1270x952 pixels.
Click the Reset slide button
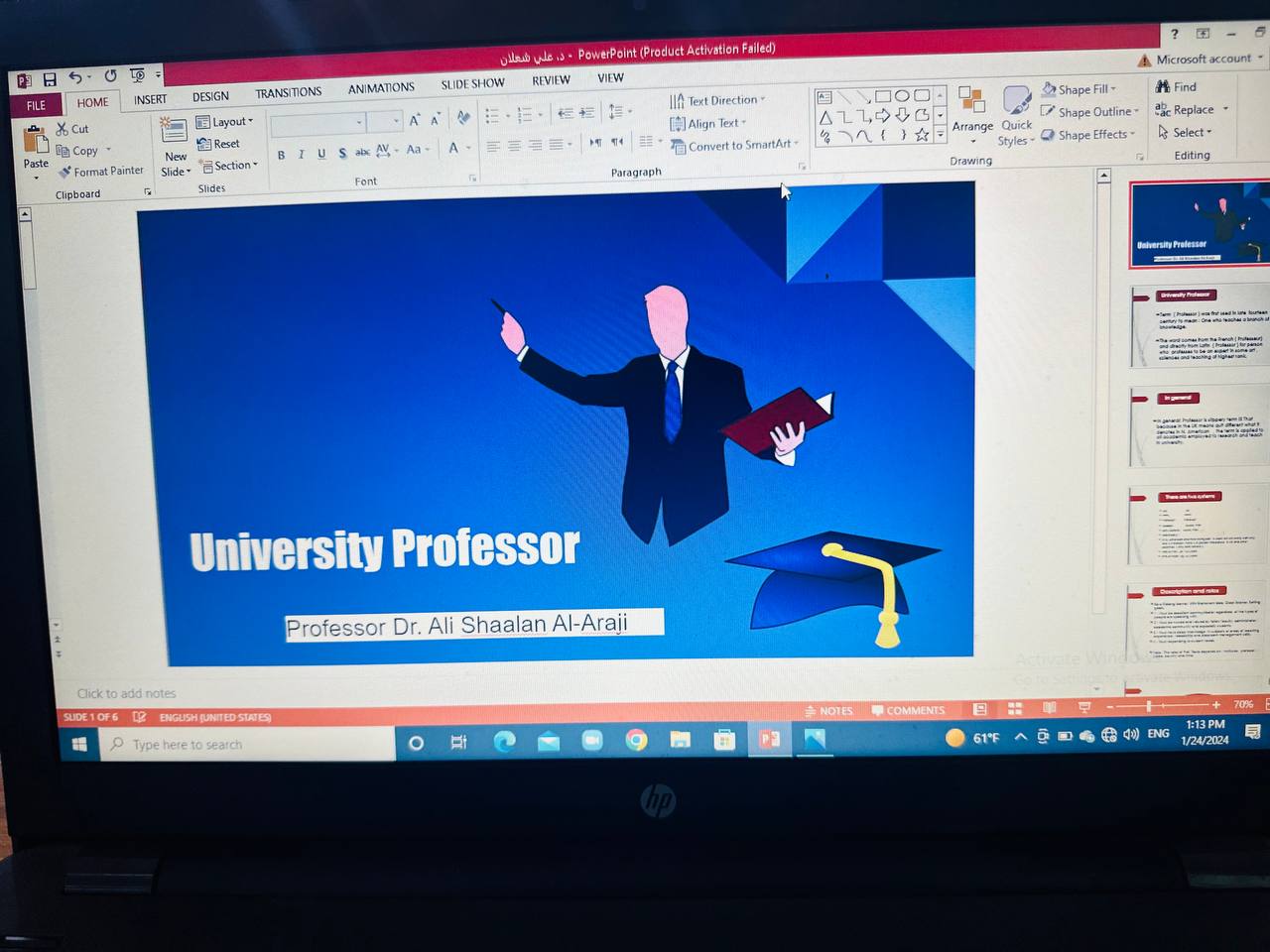(x=218, y=144)
